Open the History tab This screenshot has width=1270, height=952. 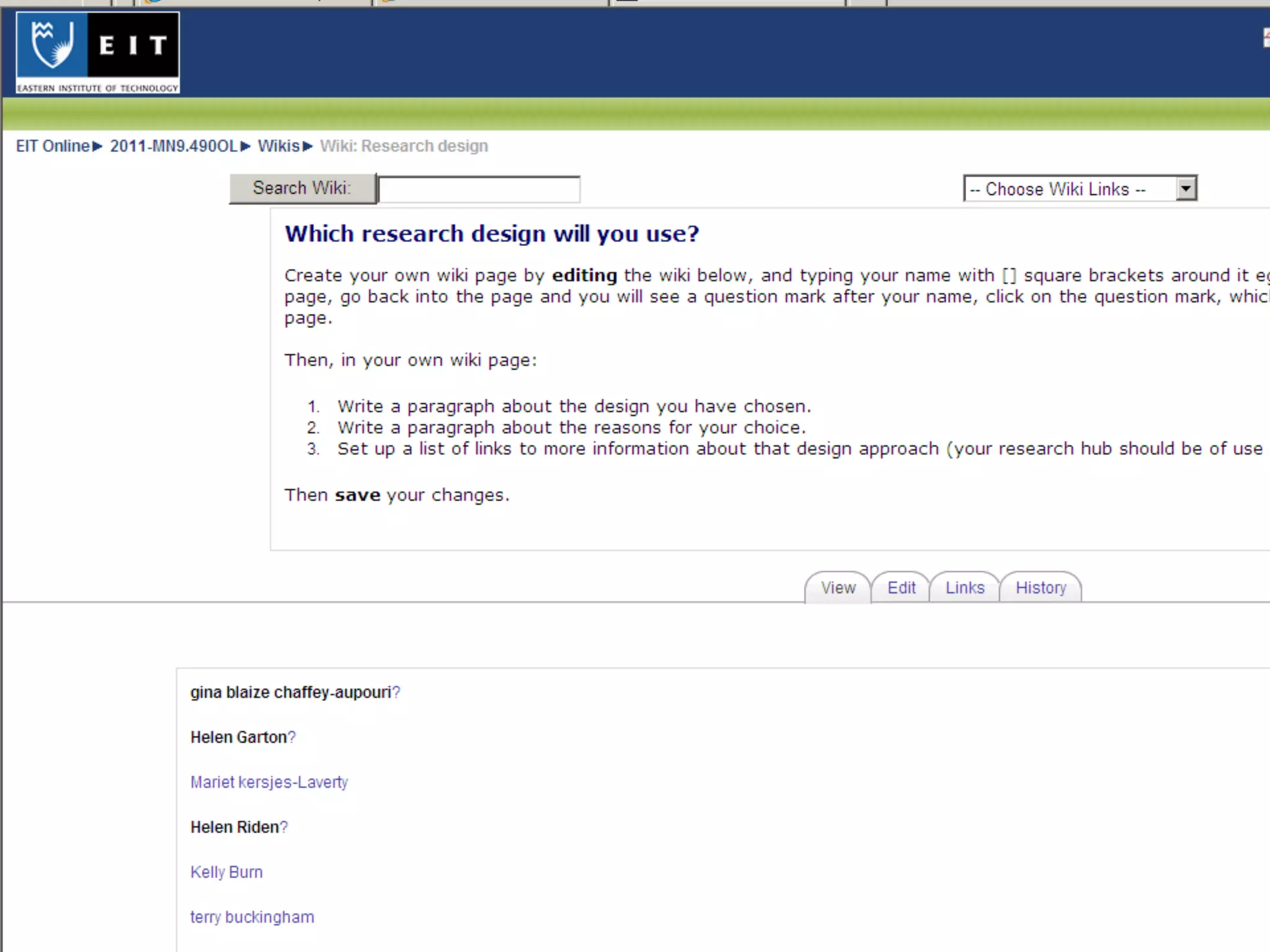pyautogui.click(x=1041, y=588)
